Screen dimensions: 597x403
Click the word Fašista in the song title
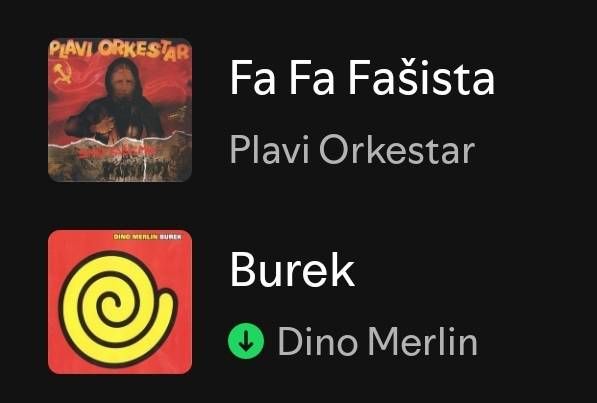click(421, 78)
